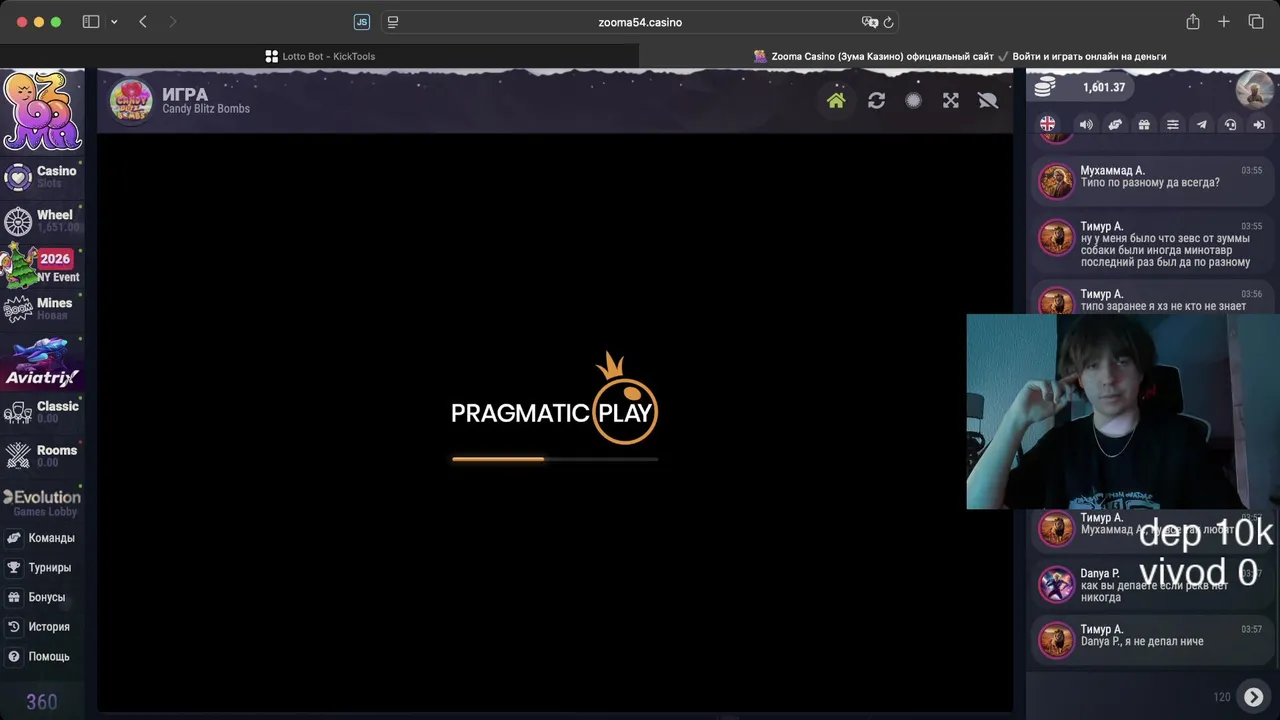Open Rooms in the sidebar
Screen dimensions: 1280x720
coord(42,455)
